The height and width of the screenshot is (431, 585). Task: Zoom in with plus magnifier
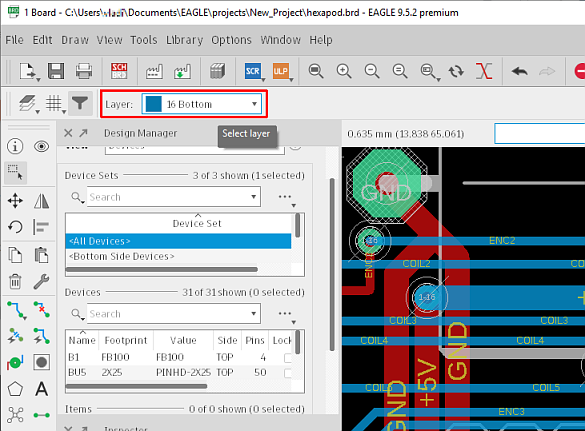click(344, 71)
